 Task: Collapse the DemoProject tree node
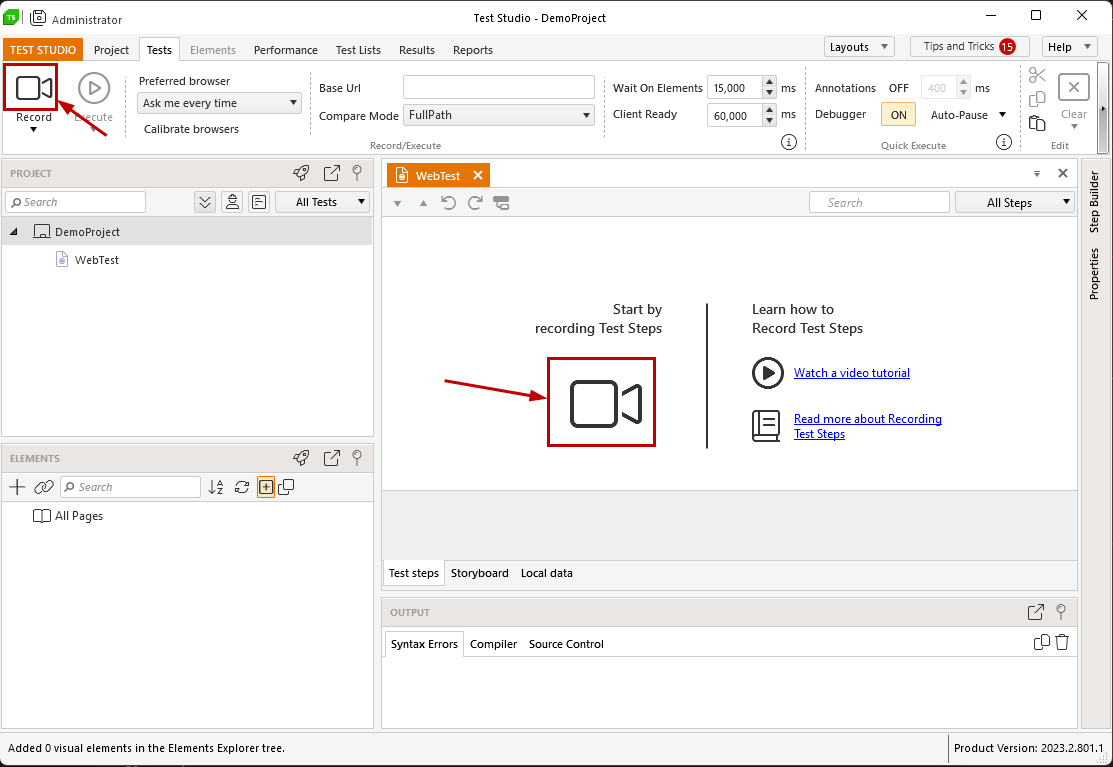coord(13,231)
